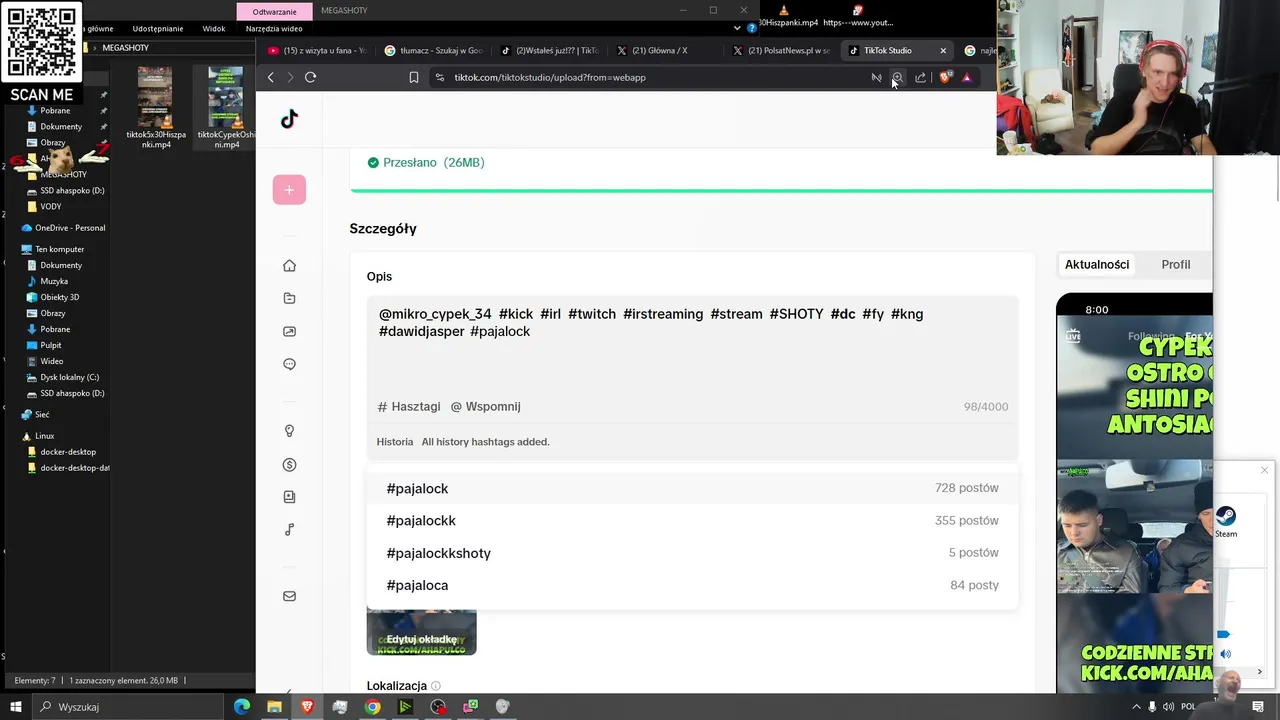Open docker-desktop folder under Linux

click(68, 452)
